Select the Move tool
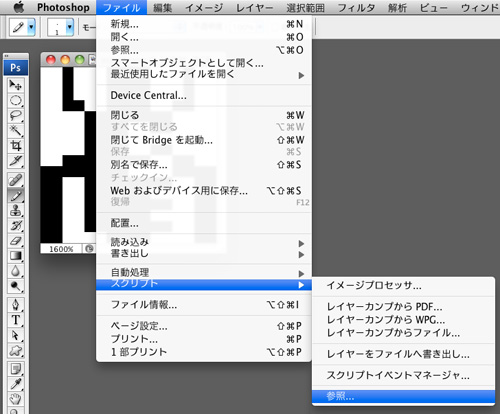The width and height of the screenshot is (500, 414). [x=16, y=86]
